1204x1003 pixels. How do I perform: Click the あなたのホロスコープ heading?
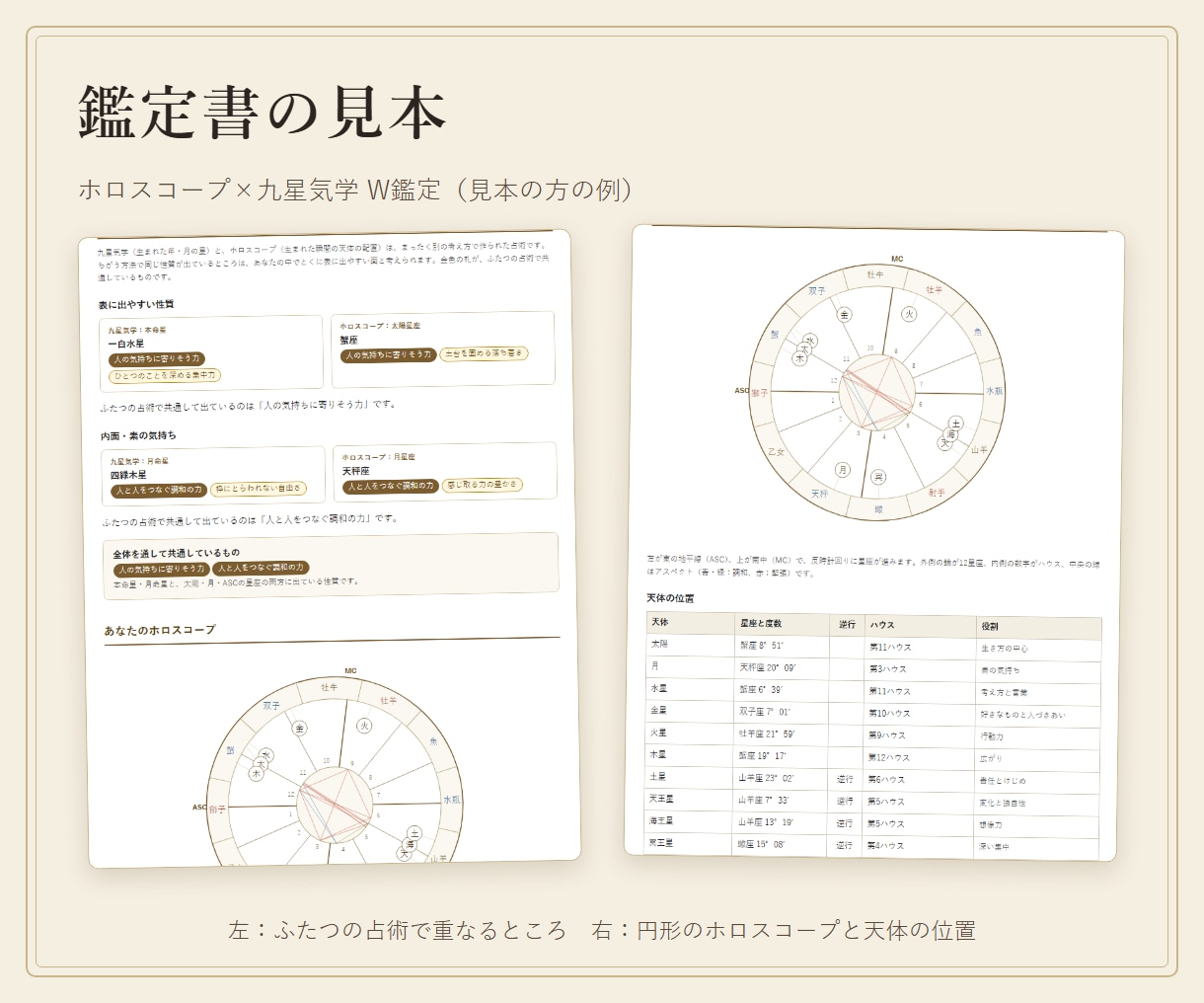pyautogui.click(x=160, y=630)
